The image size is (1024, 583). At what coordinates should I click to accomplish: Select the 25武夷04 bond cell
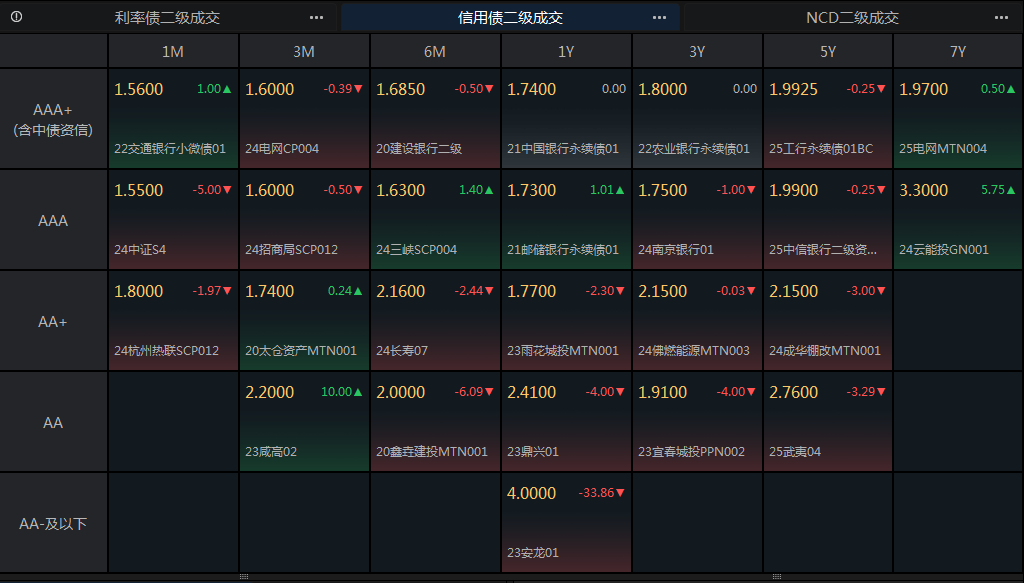(x=827, y=422)
